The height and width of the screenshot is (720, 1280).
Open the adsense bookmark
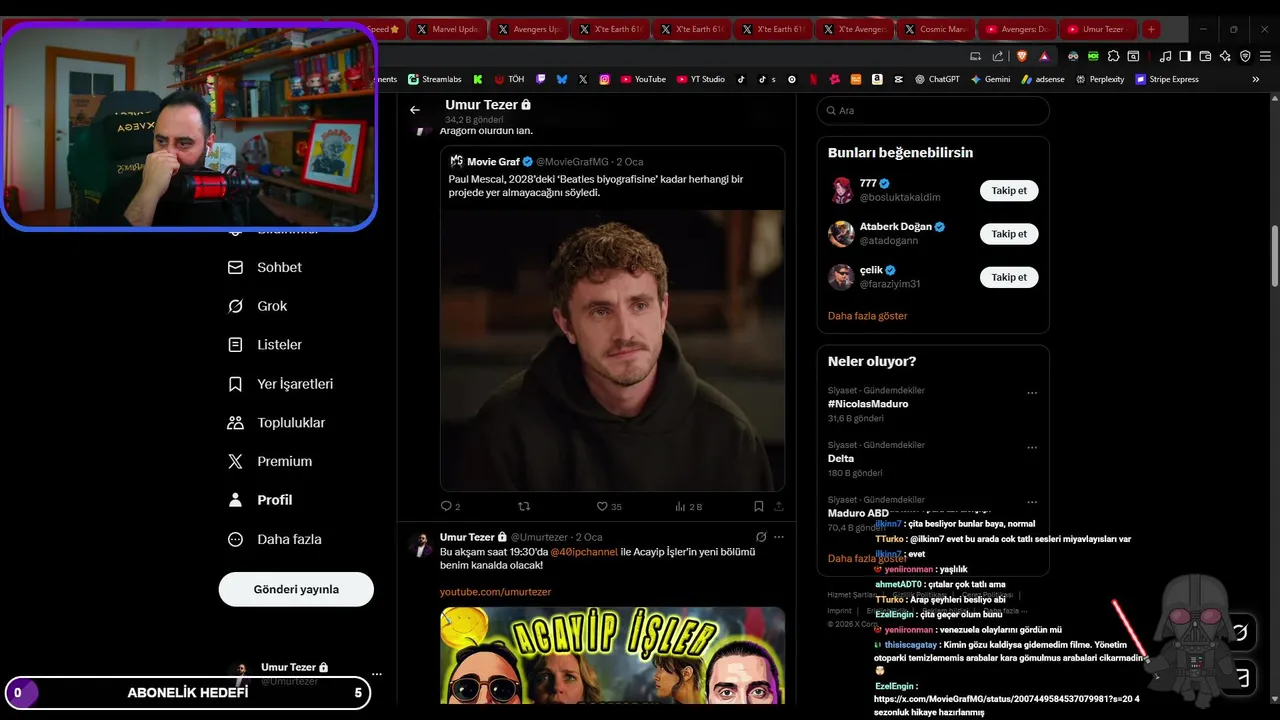pyautogui.click(x=1043, y=79)
